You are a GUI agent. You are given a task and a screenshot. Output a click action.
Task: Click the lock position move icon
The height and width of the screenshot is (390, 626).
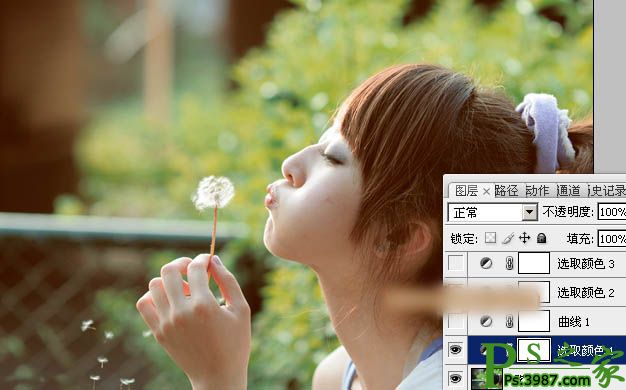(524, 238)
